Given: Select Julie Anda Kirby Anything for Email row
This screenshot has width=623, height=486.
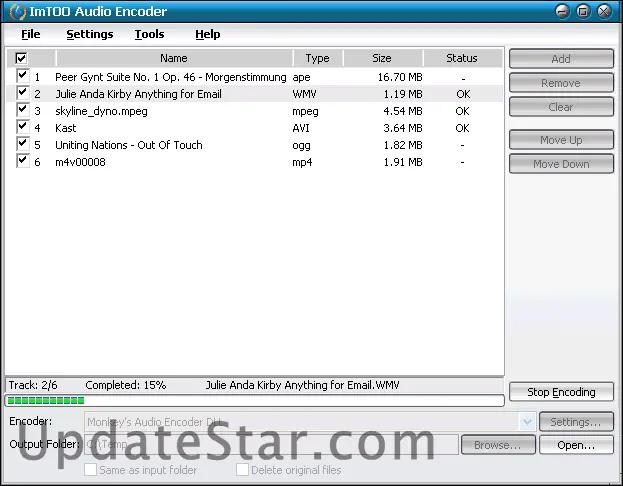Looking at the screenshot, I should tap(255, 94).
